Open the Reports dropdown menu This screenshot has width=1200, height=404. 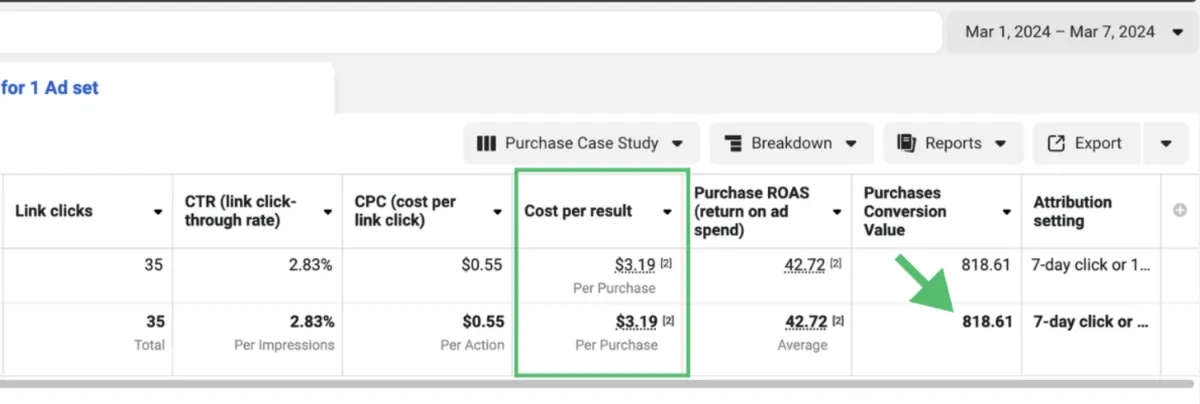pos(1000,143)
